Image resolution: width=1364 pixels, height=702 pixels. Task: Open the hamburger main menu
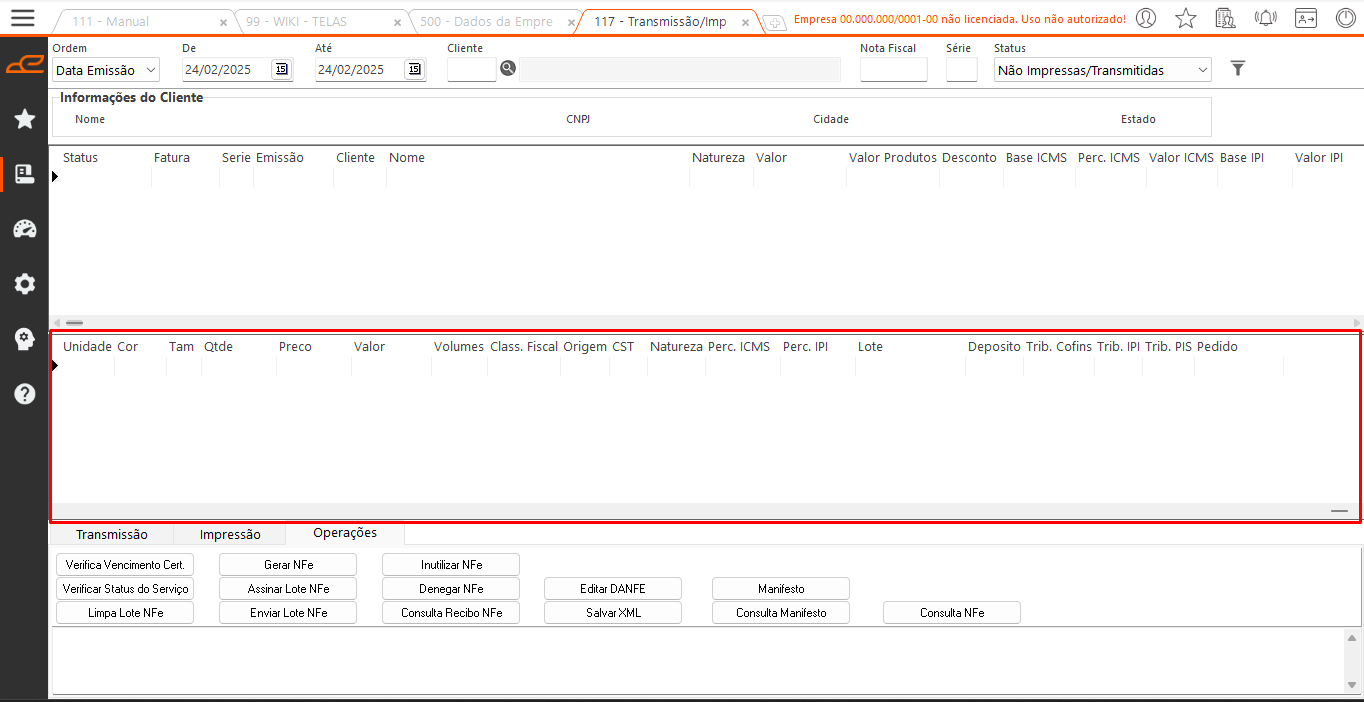(x=22, y=18)
